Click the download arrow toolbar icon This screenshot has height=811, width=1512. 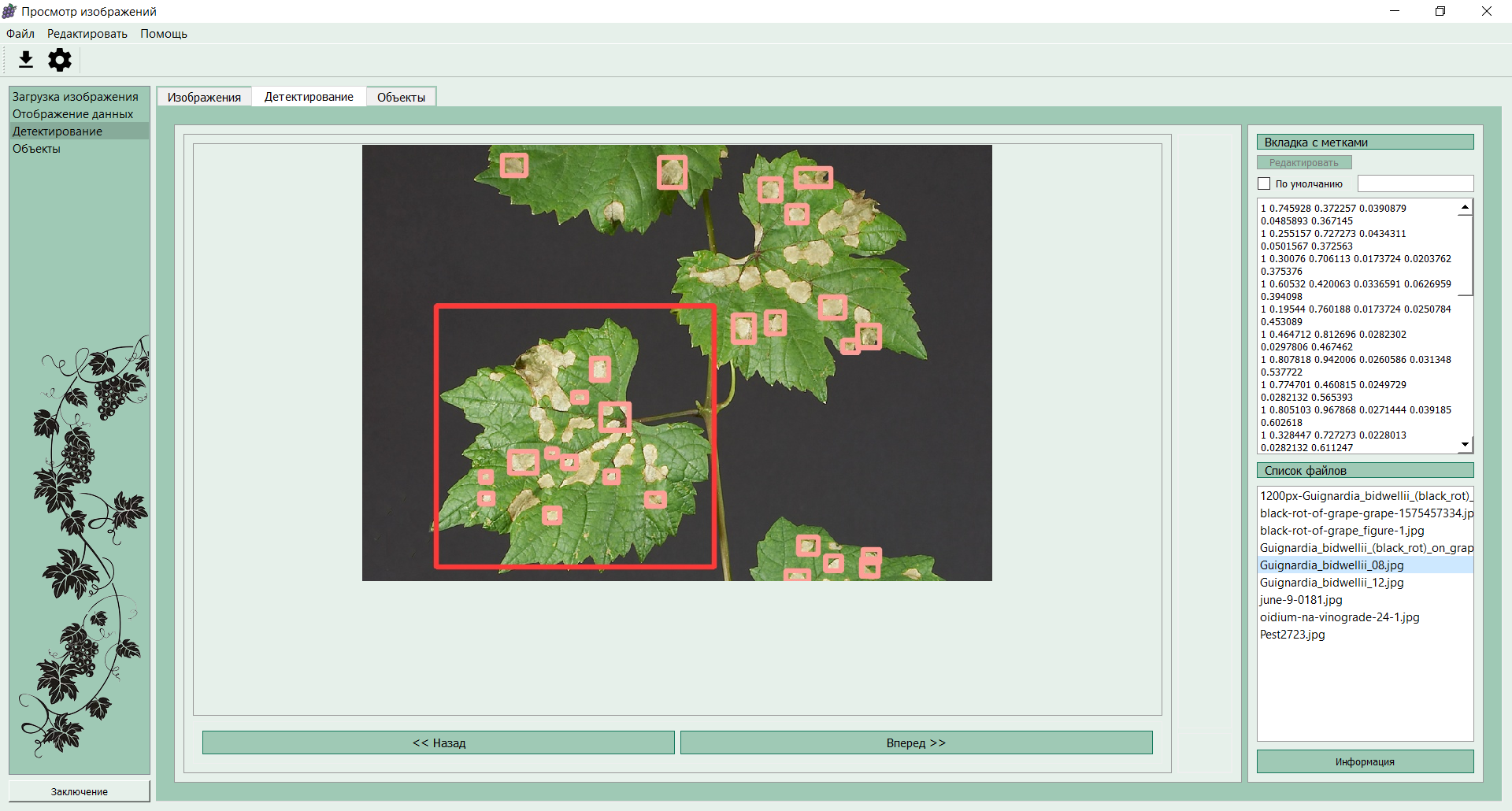pyautogui.click(x=26, y=60)
